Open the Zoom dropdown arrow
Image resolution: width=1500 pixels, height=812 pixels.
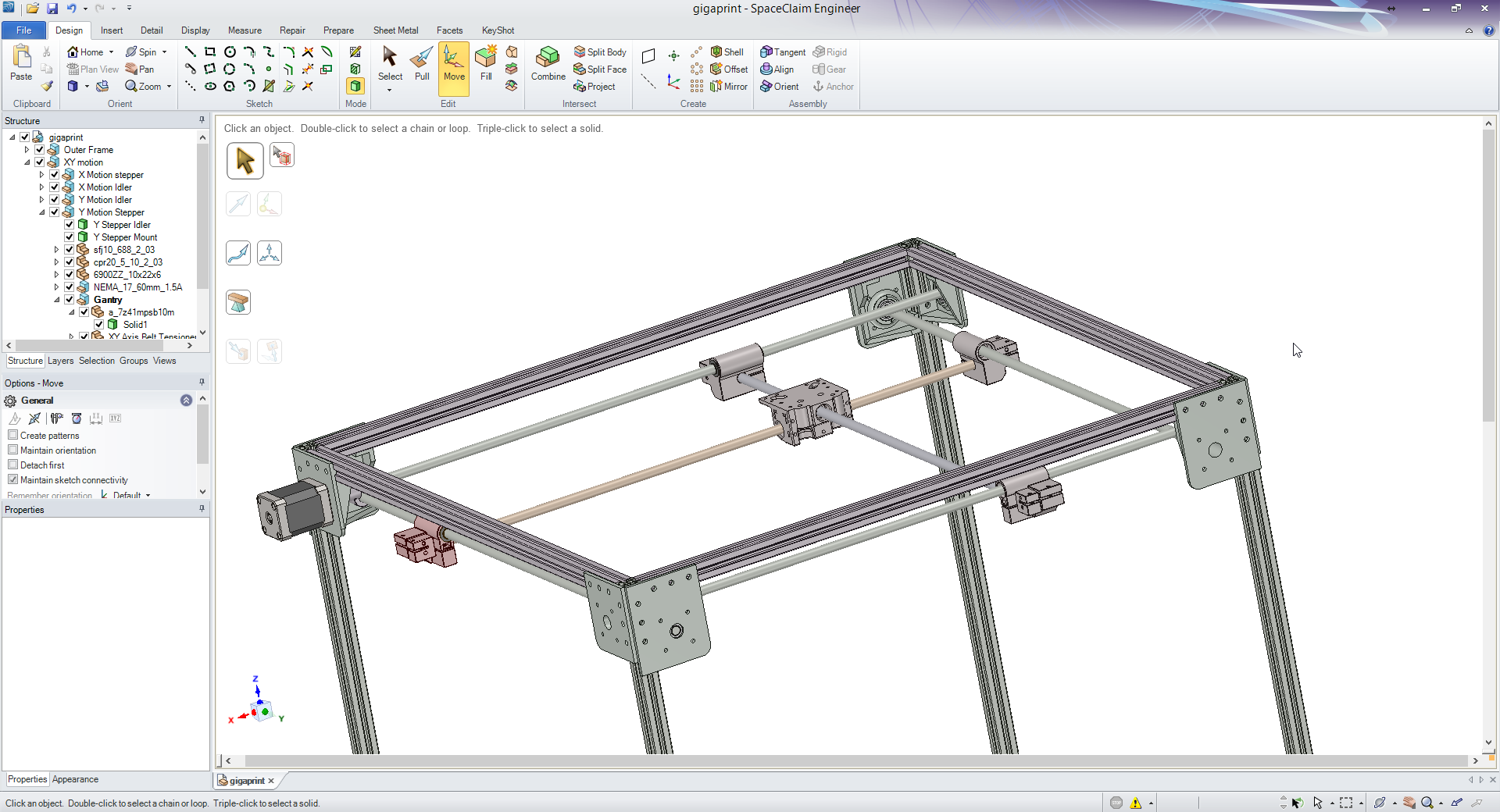coord(169,87)
